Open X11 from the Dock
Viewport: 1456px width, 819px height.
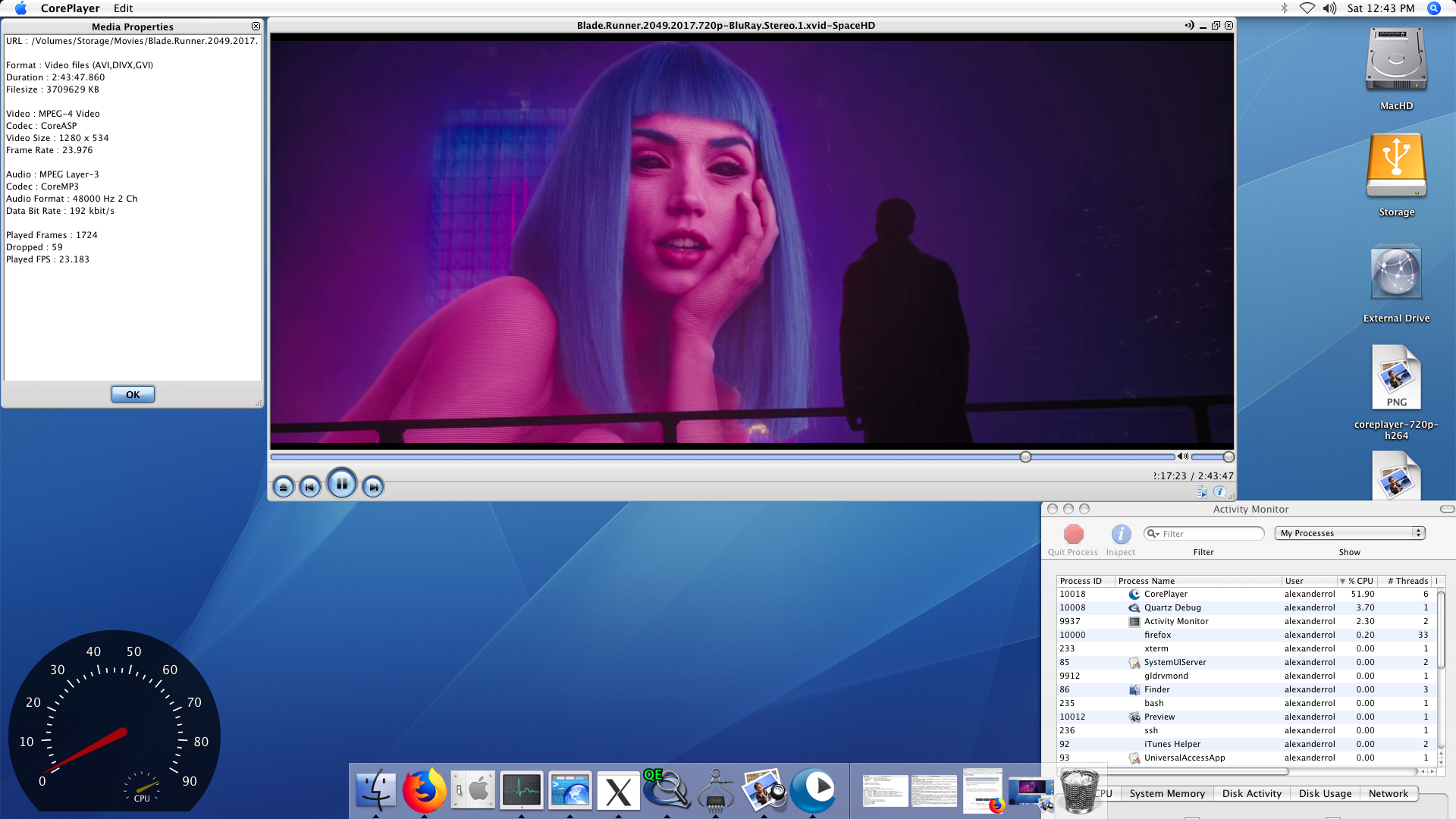click(x=618, y=791)
